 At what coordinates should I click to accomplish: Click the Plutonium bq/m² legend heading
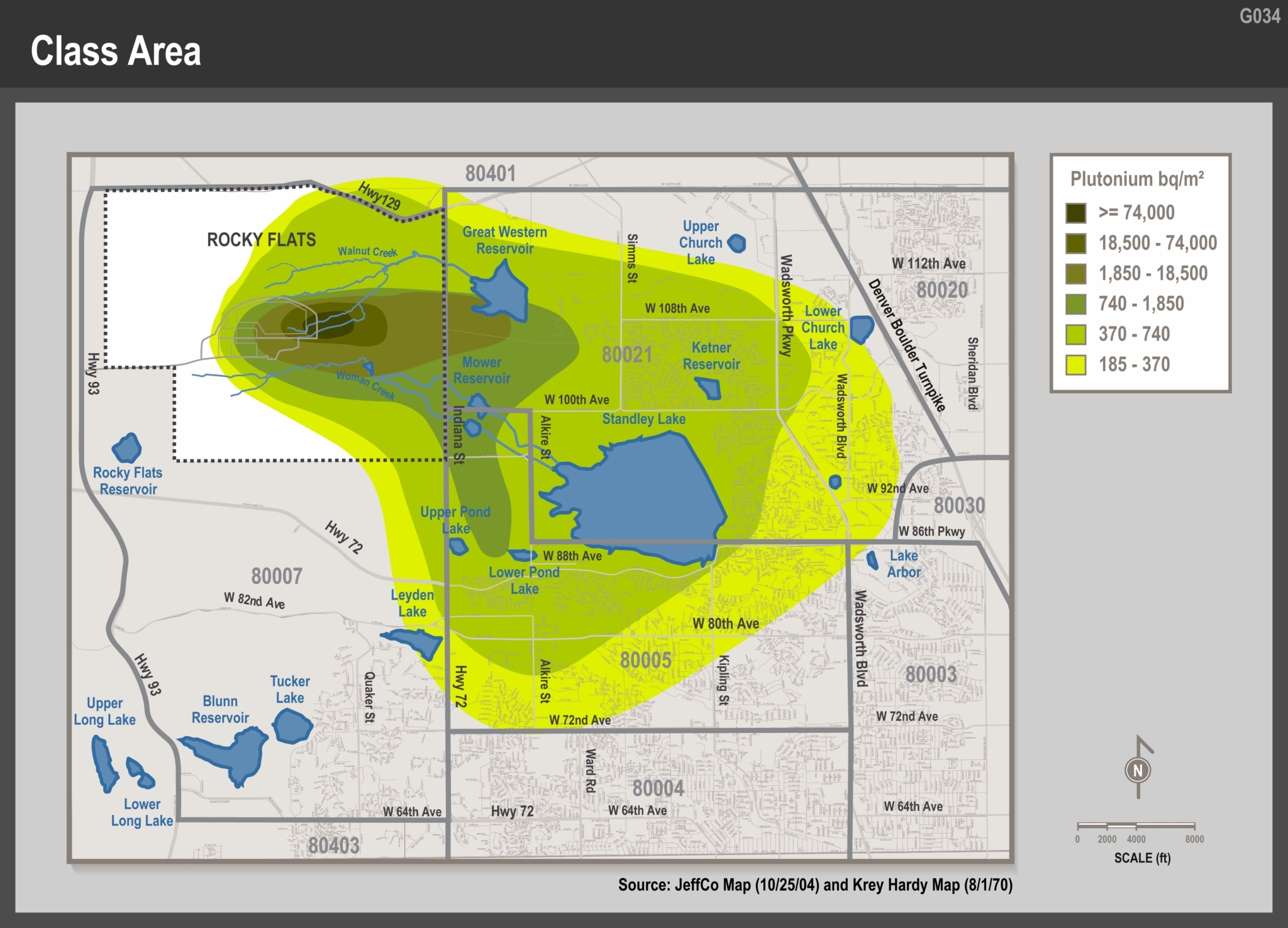(1137, 179)
